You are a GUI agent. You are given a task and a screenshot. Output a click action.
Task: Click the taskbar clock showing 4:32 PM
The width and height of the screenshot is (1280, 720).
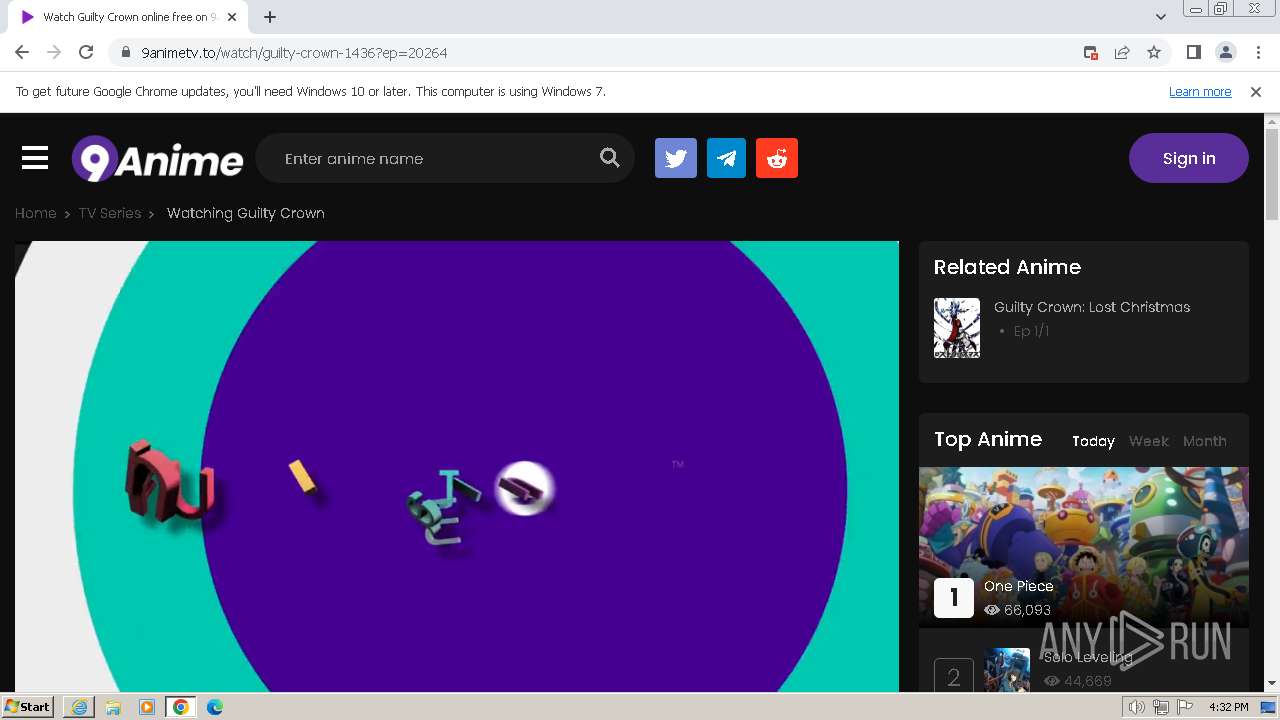click(1228, 707)
